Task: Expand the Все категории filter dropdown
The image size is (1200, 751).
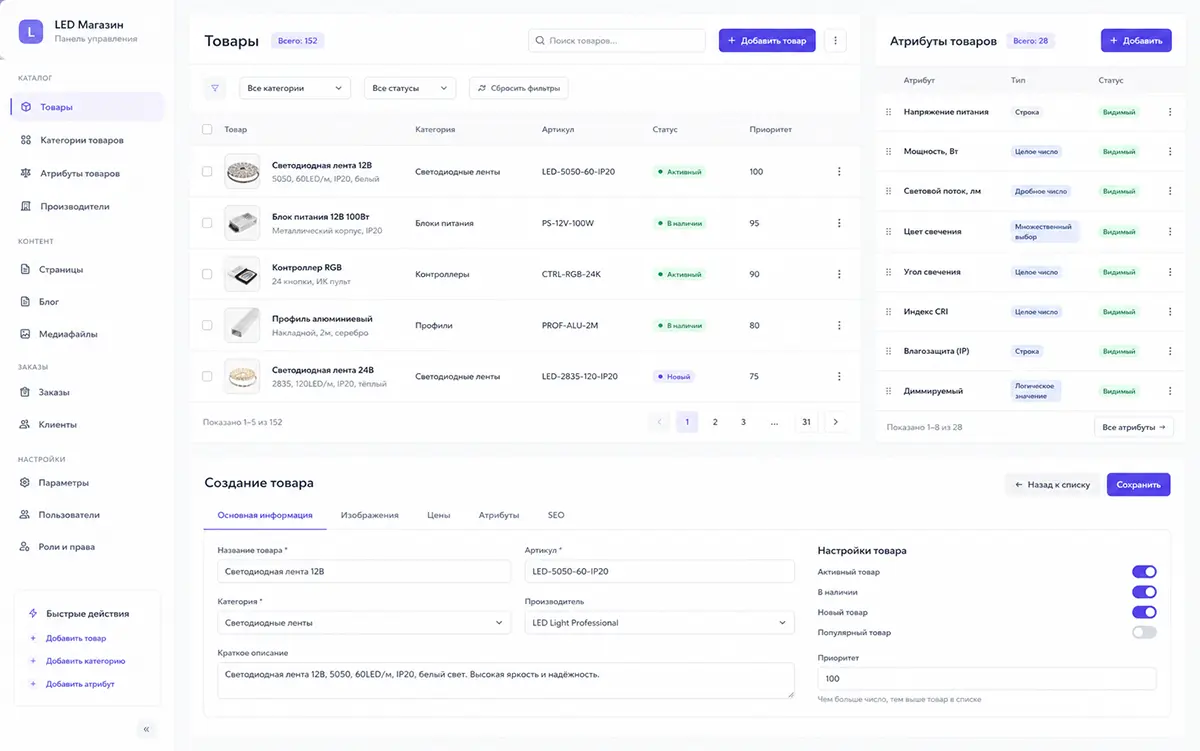Action: (295, 88)
